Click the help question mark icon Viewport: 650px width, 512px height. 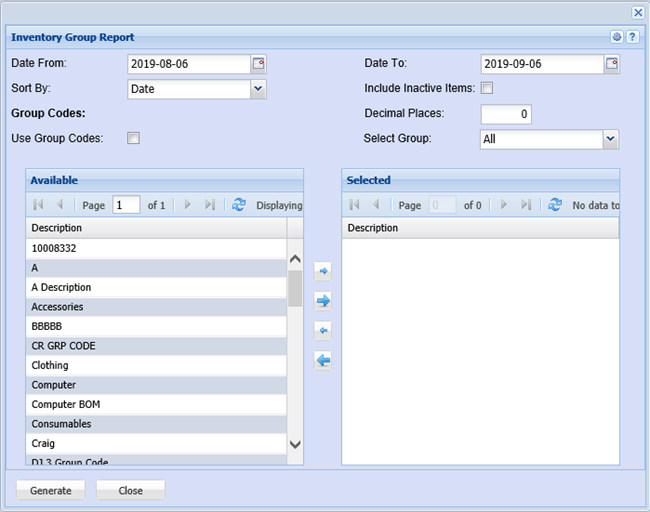632,37
